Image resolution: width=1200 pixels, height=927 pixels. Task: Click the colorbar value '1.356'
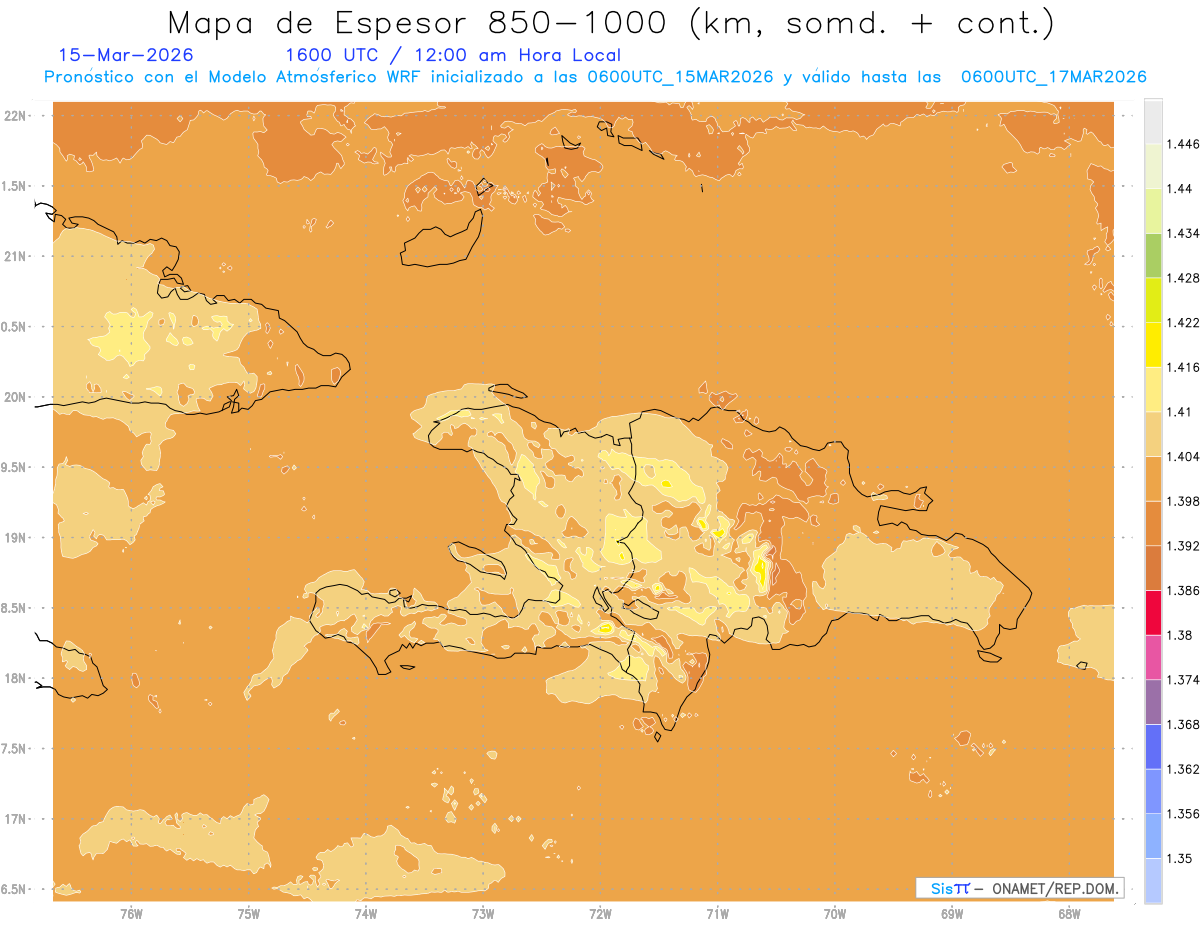(x=1183, y=814)
